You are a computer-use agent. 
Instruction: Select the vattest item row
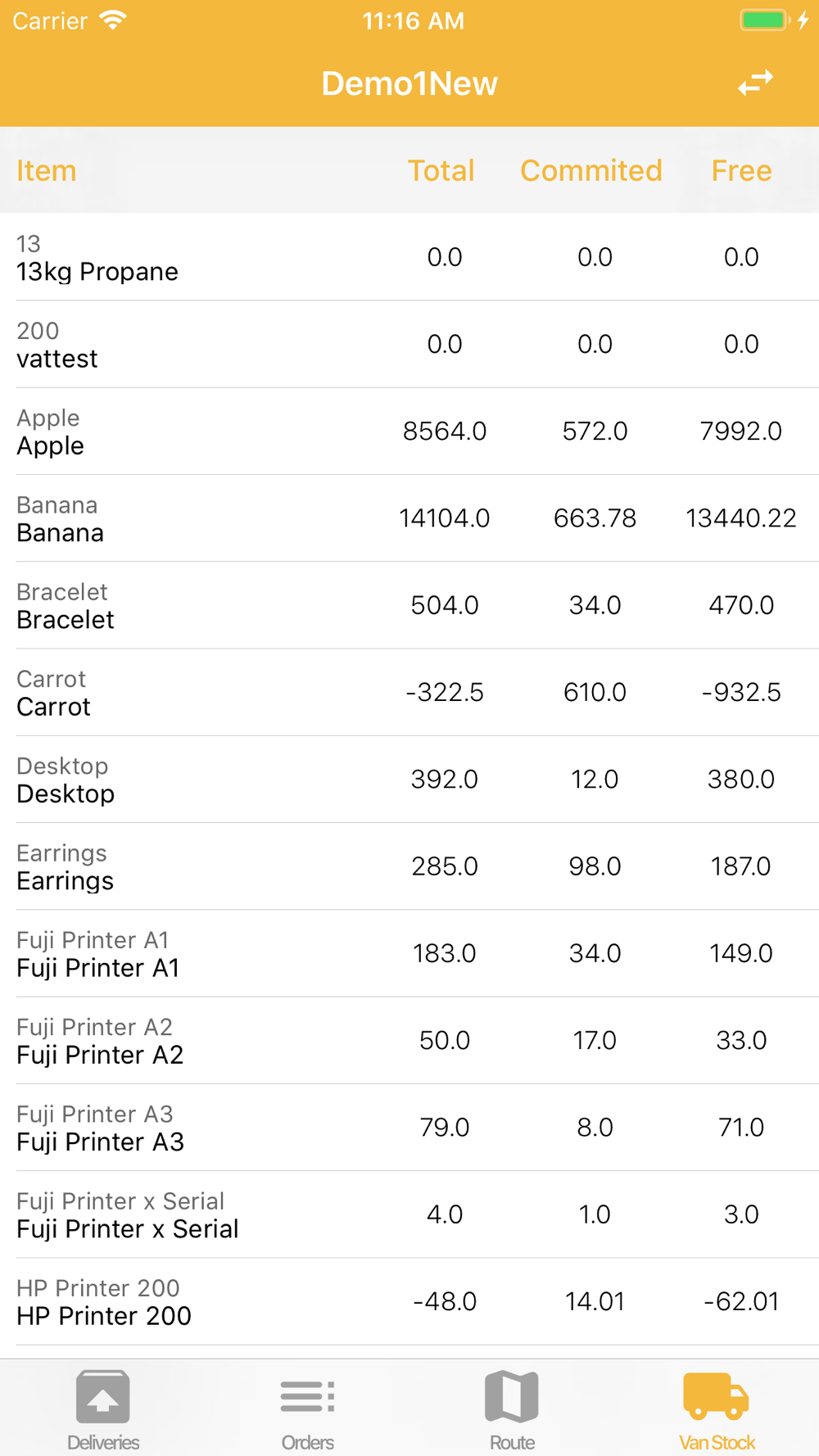409,344
